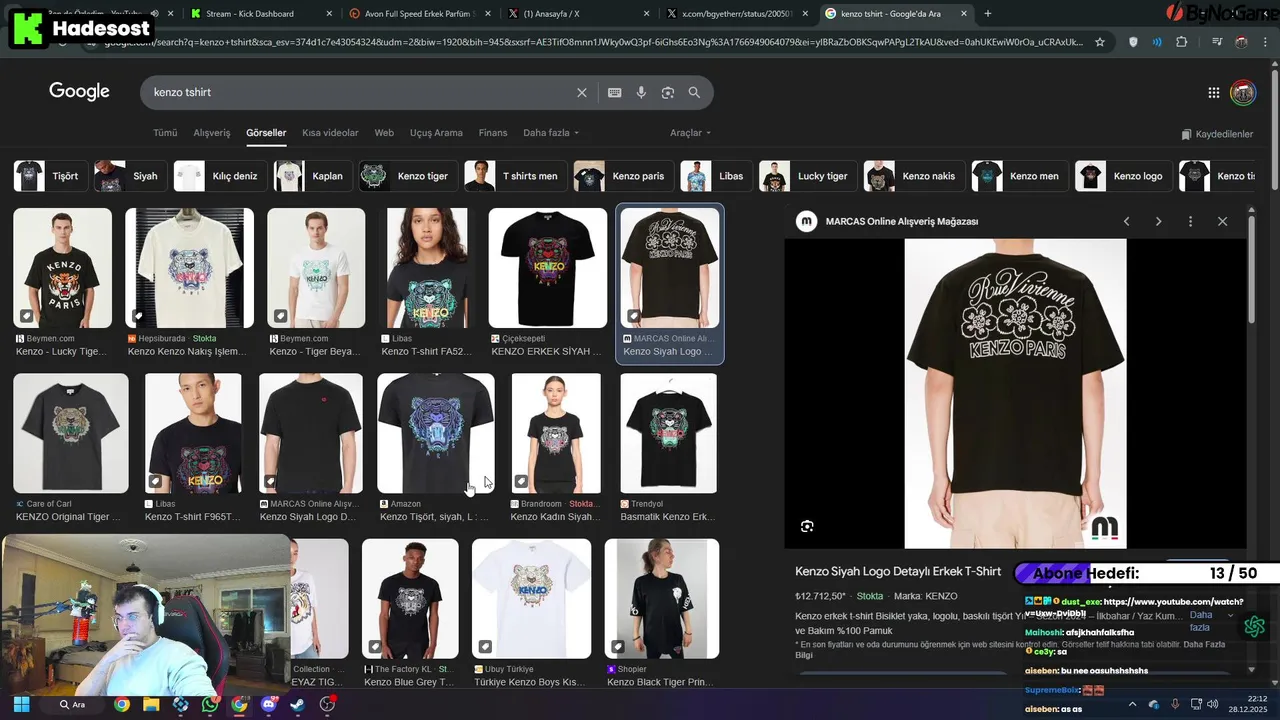The width and height of the screenshot is (1280, 720).
Task: Open the Chrome three-dot menu
Action: click(1267, 42)
